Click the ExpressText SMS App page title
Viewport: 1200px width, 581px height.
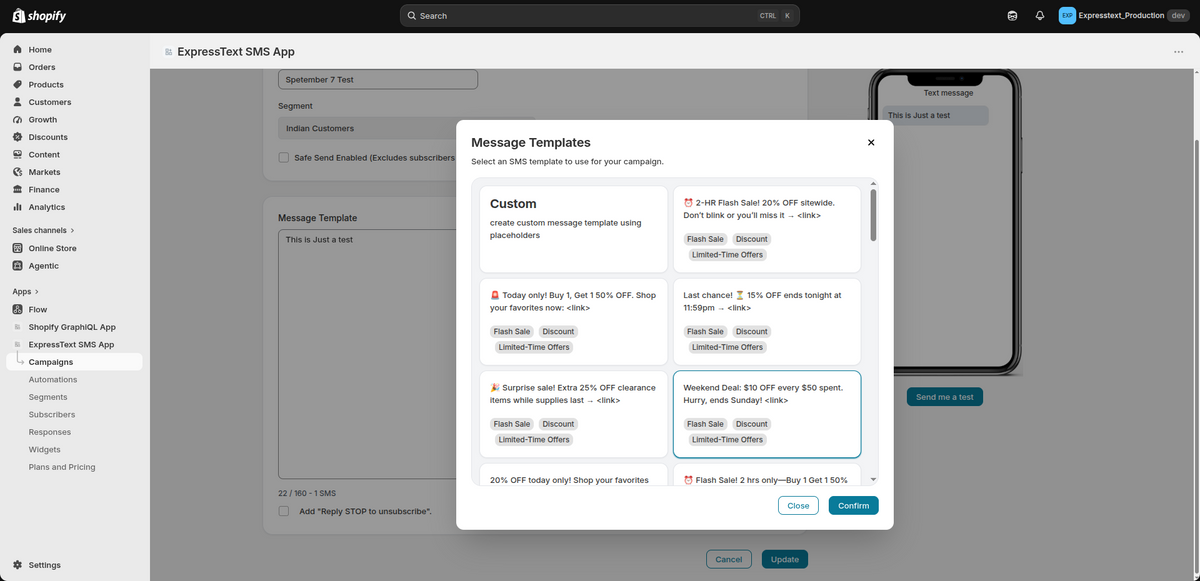click(236, 52)
